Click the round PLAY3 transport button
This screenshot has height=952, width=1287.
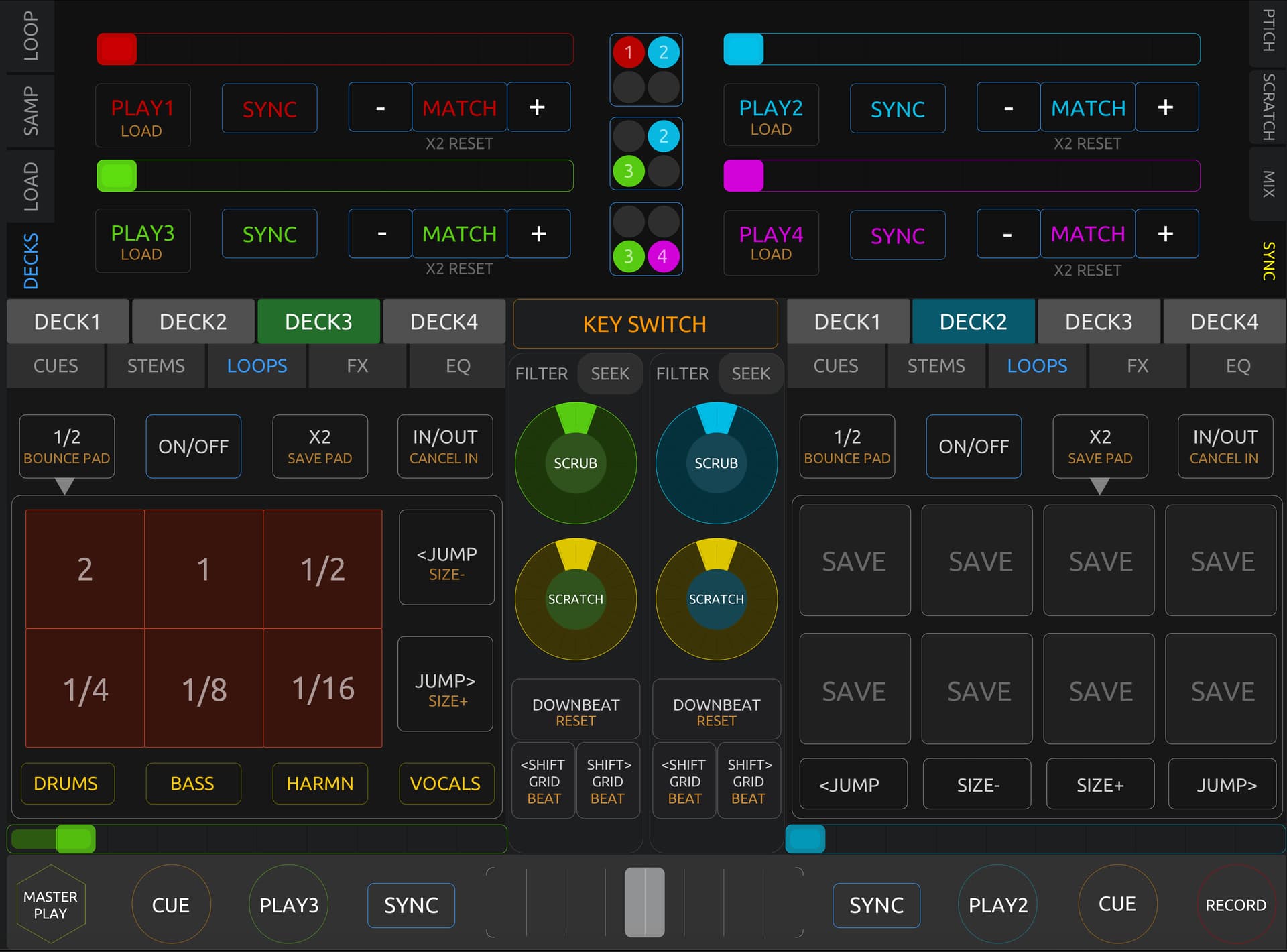(x=288, y=904)
